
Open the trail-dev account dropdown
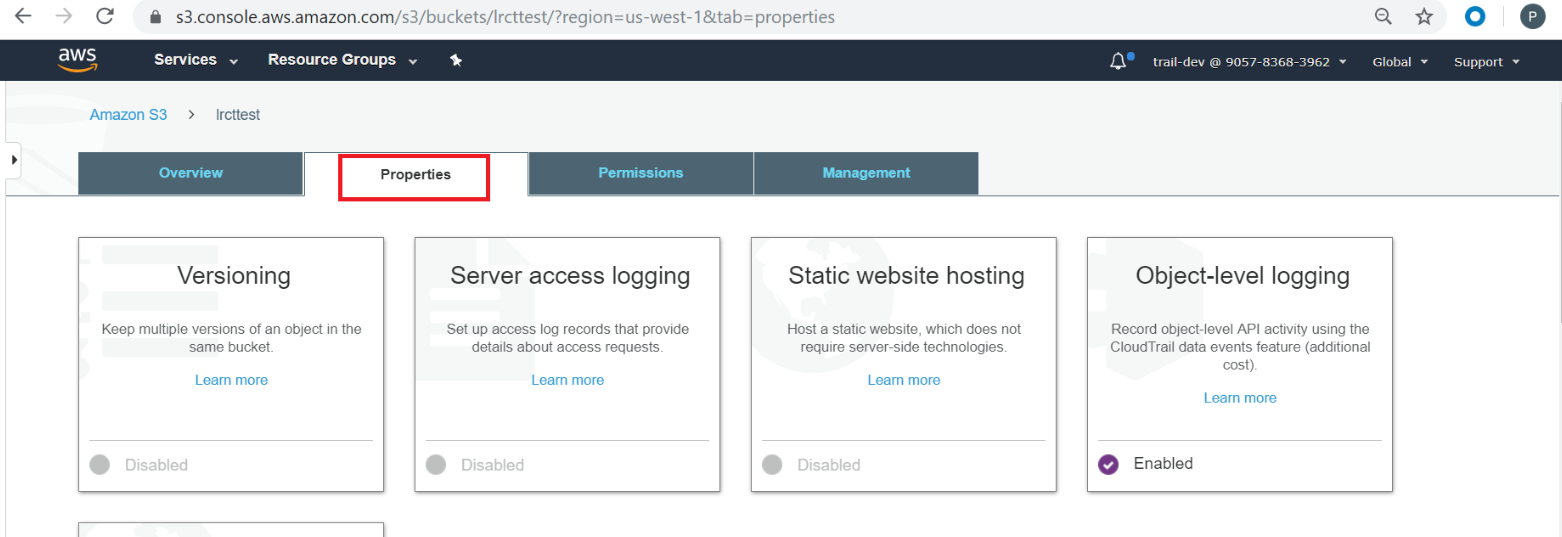tap(1250, 62)
